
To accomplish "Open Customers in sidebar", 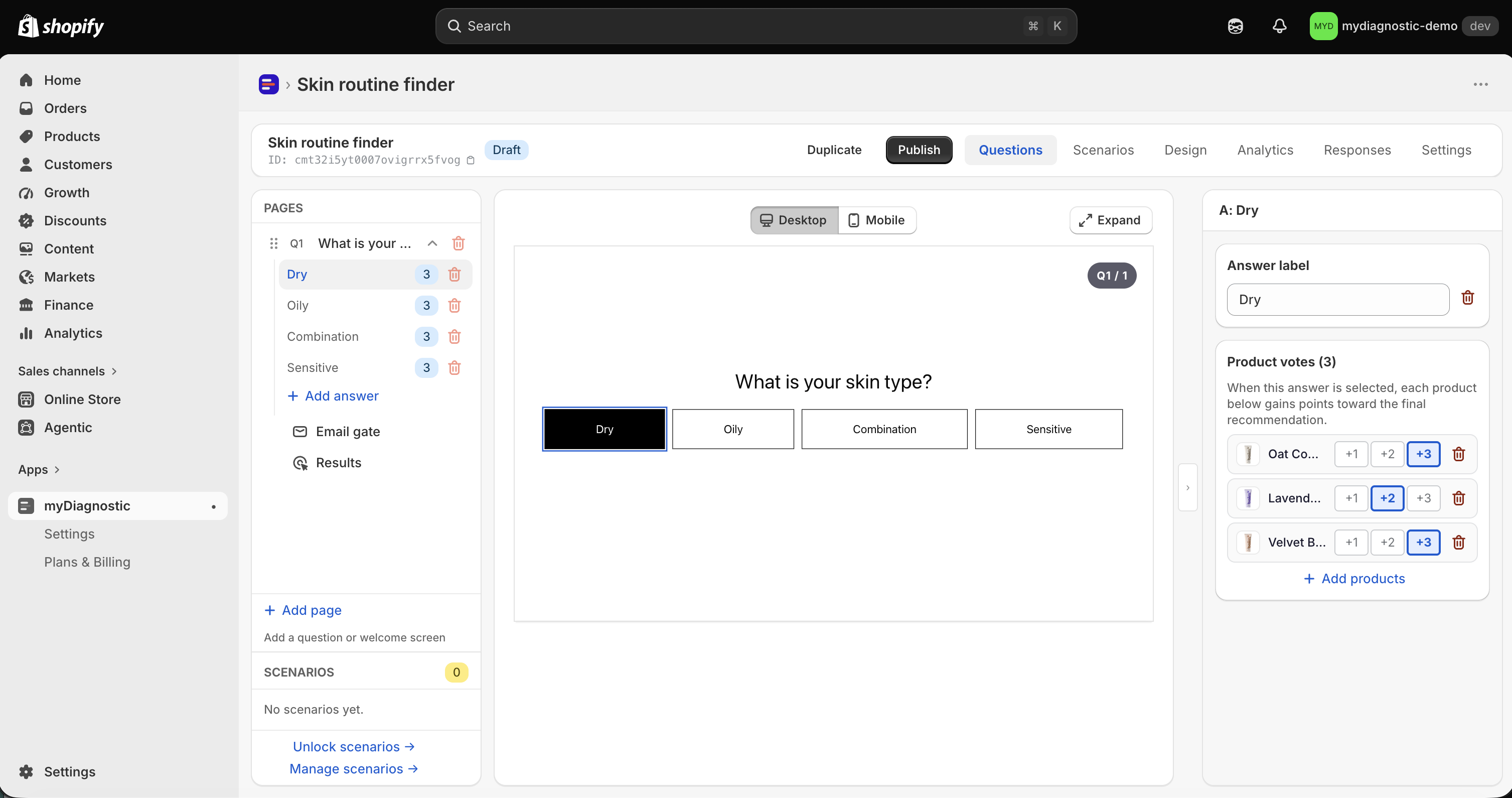I will pos(117,165).
